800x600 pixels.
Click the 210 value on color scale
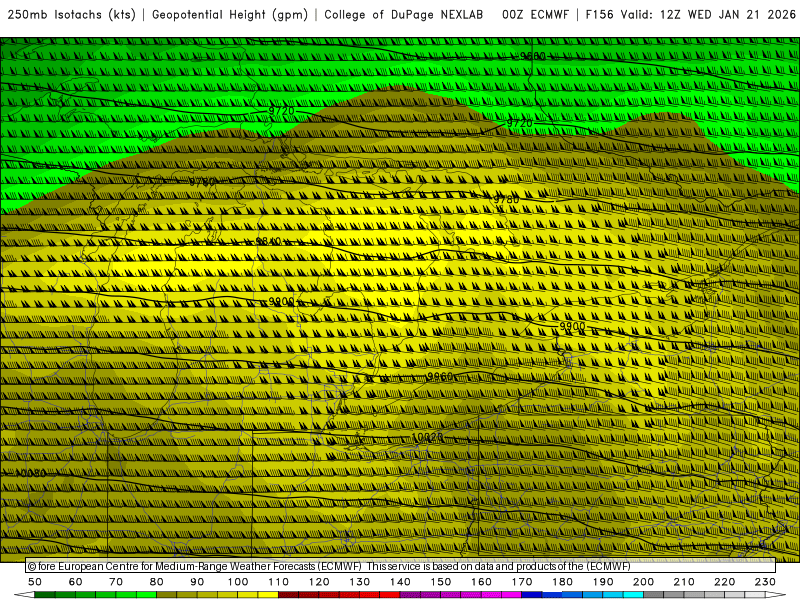pos(684,582)
